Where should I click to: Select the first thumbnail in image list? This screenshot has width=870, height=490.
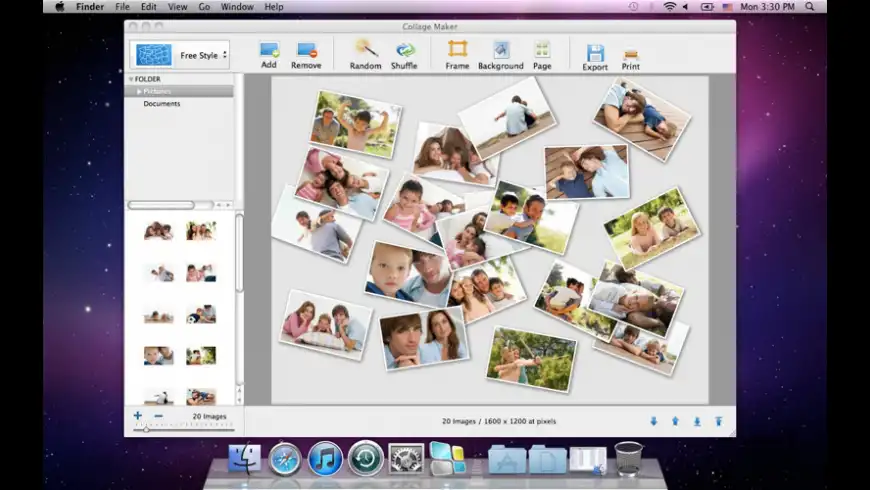[x=158, y=231]
